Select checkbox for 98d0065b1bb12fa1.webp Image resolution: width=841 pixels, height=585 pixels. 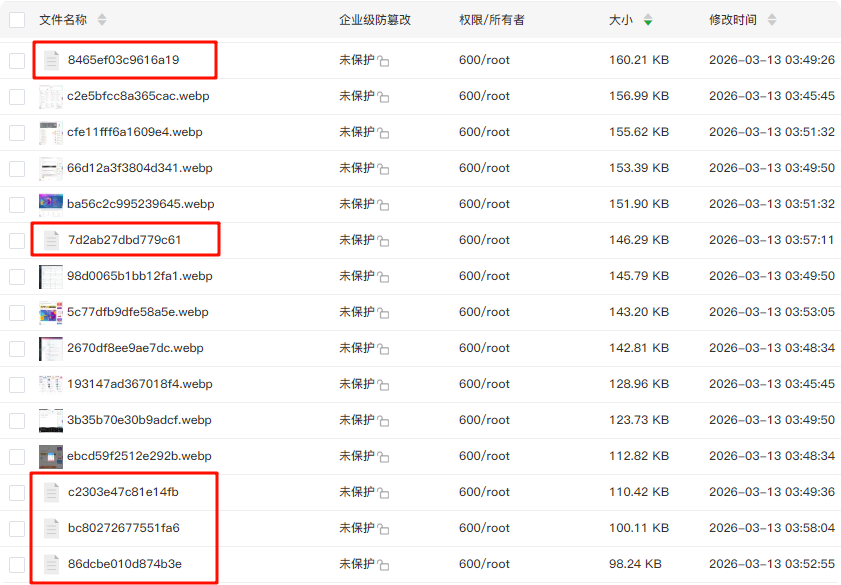(17, 277)
